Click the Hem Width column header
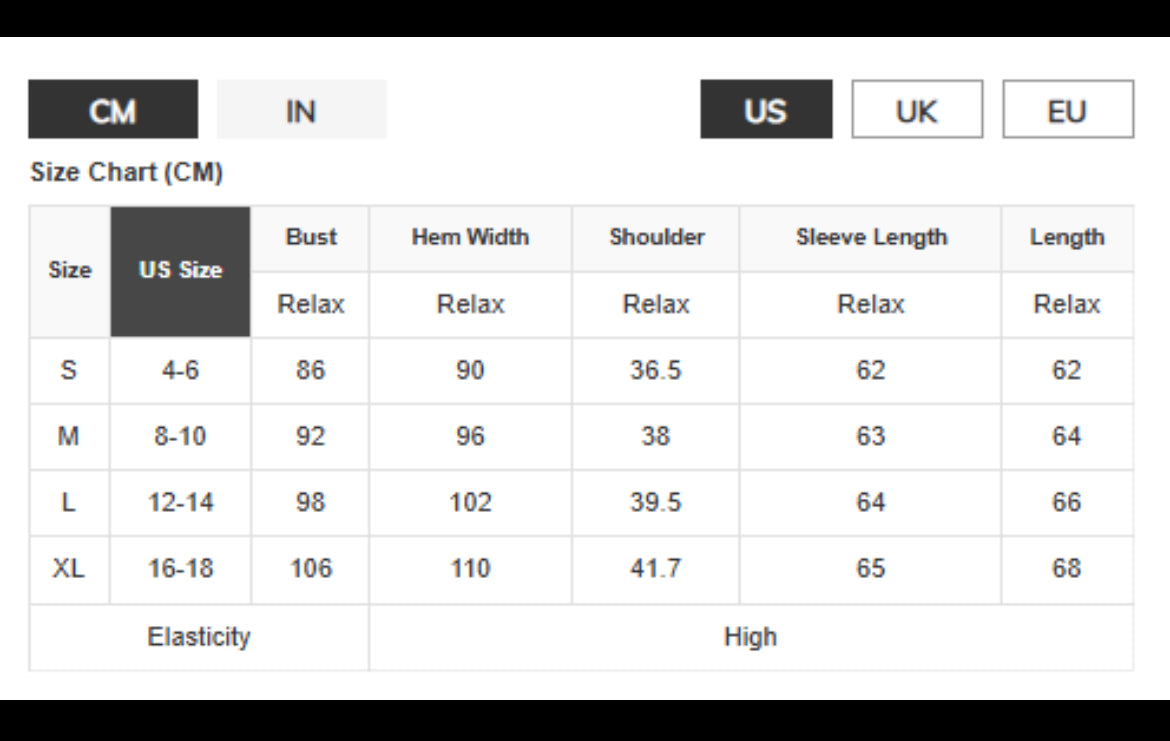This screenshot has height=741, width=1170. (x=470, y=238)
